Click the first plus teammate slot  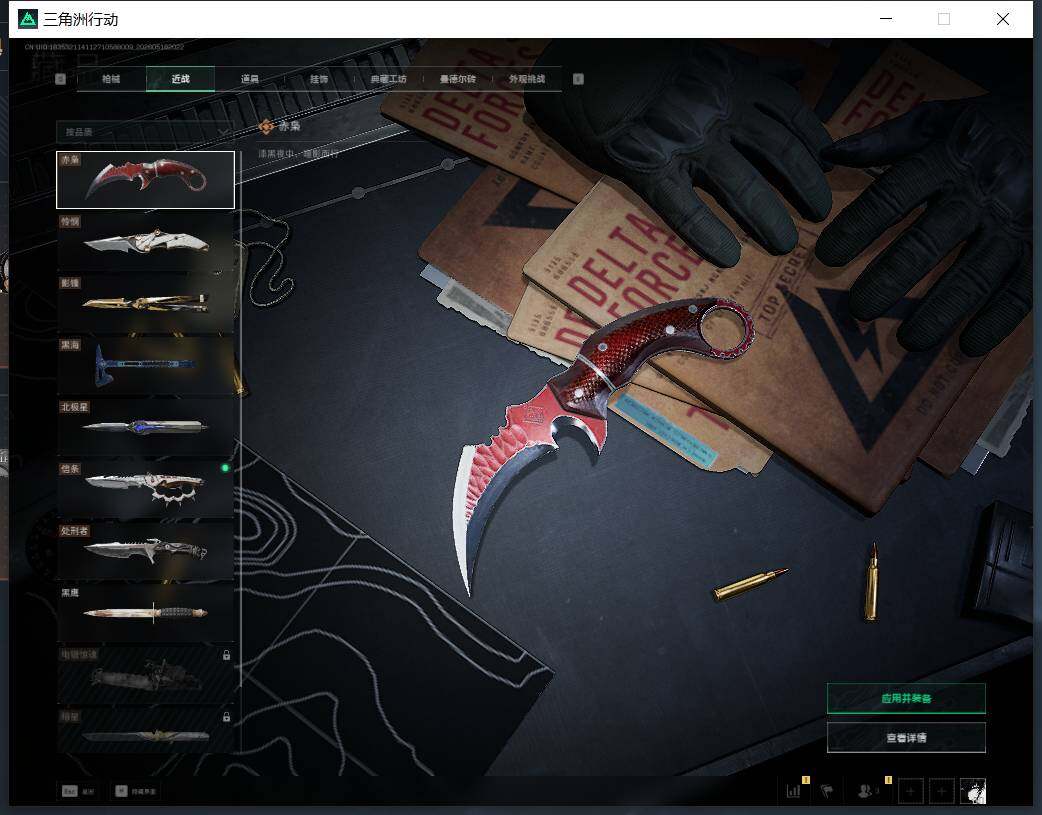tap(910, 791)
